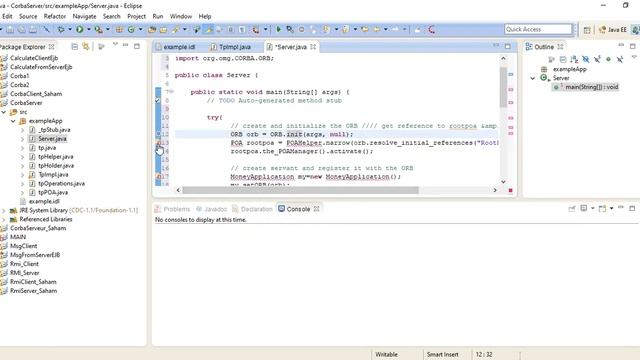The image size is (640, 360).
Task: Collapse the Server class in Outline
Action: [x=533, y=78]
